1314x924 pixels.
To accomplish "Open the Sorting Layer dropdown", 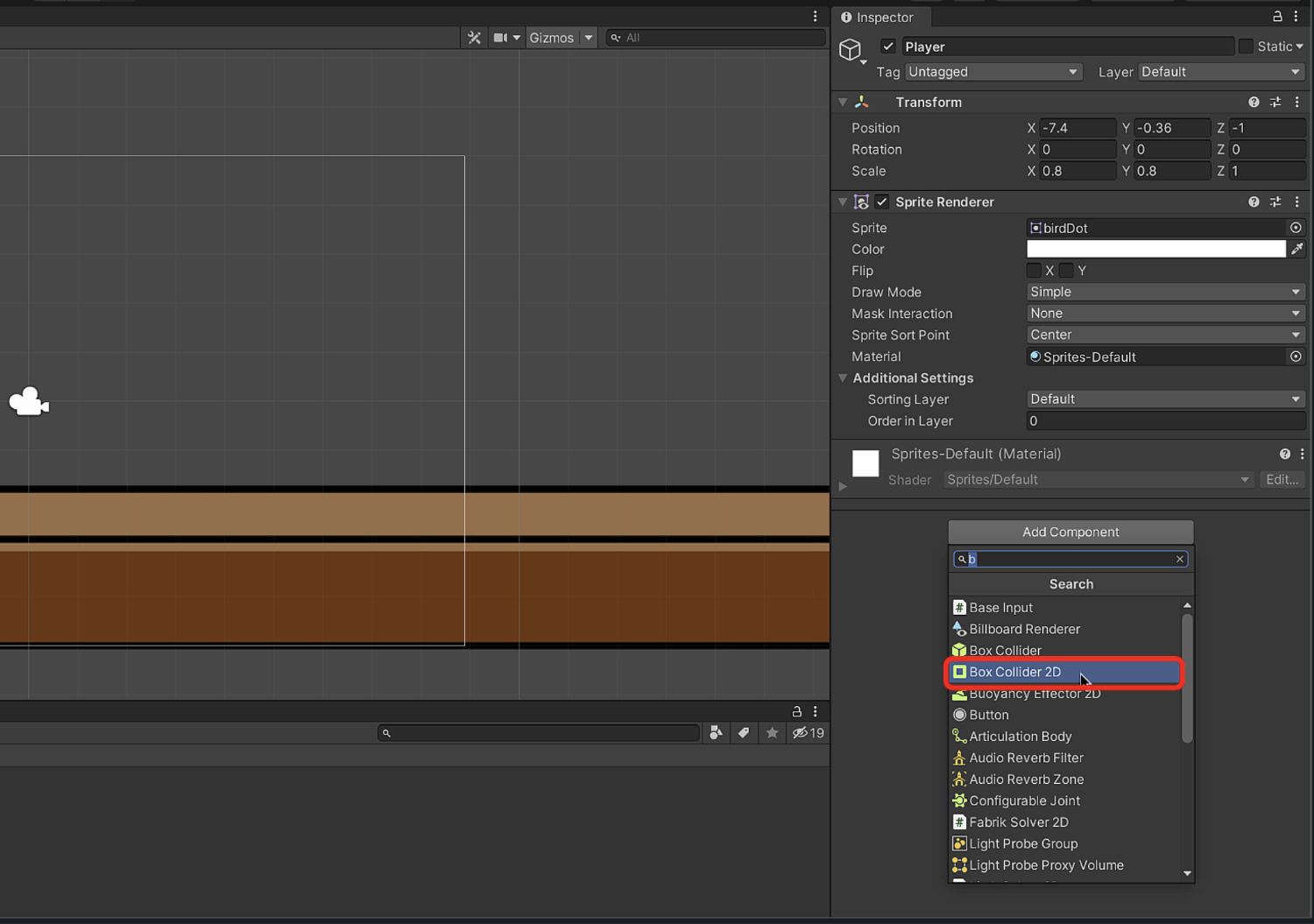I will pos(1166,399).
